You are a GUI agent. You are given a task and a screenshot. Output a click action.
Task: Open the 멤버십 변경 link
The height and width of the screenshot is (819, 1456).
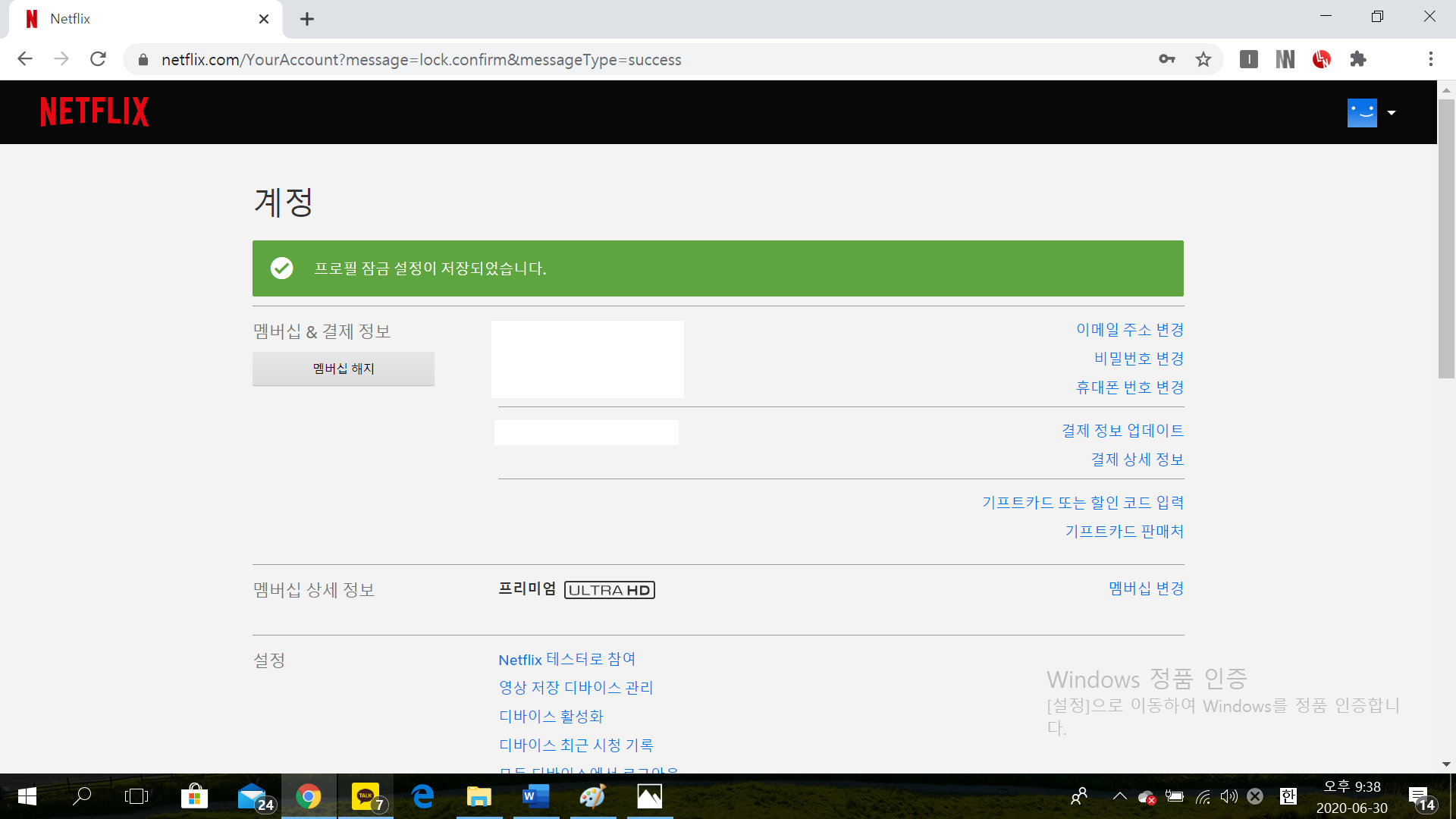[1146, 588]
